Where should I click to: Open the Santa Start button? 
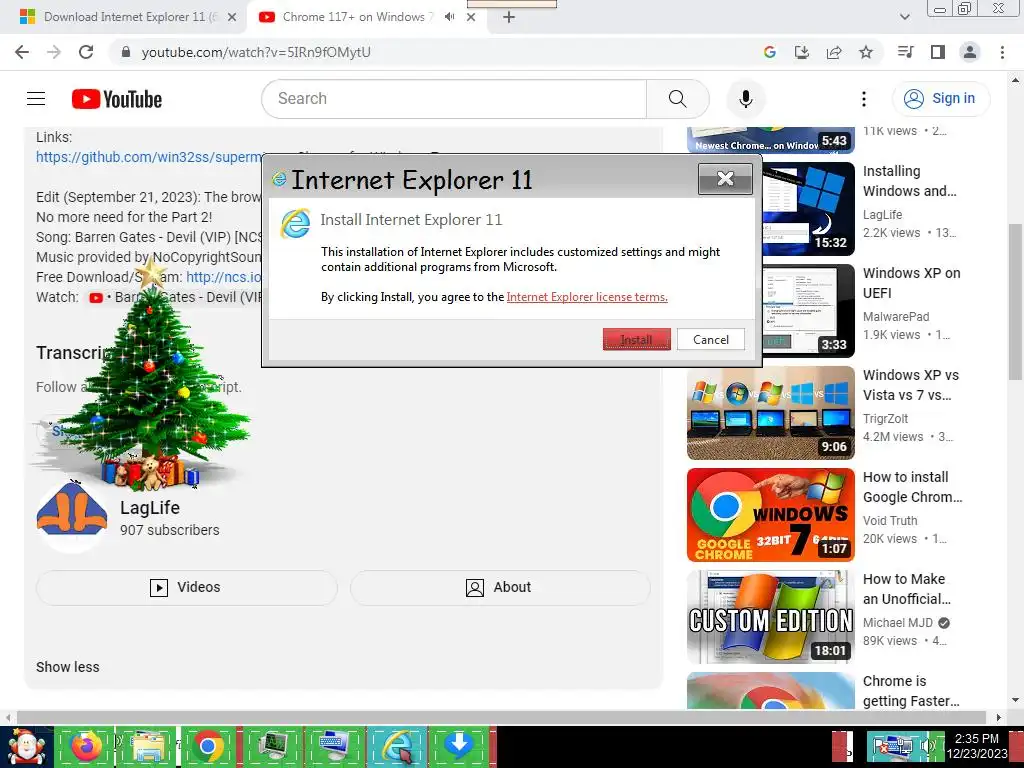tap(26, 747)
